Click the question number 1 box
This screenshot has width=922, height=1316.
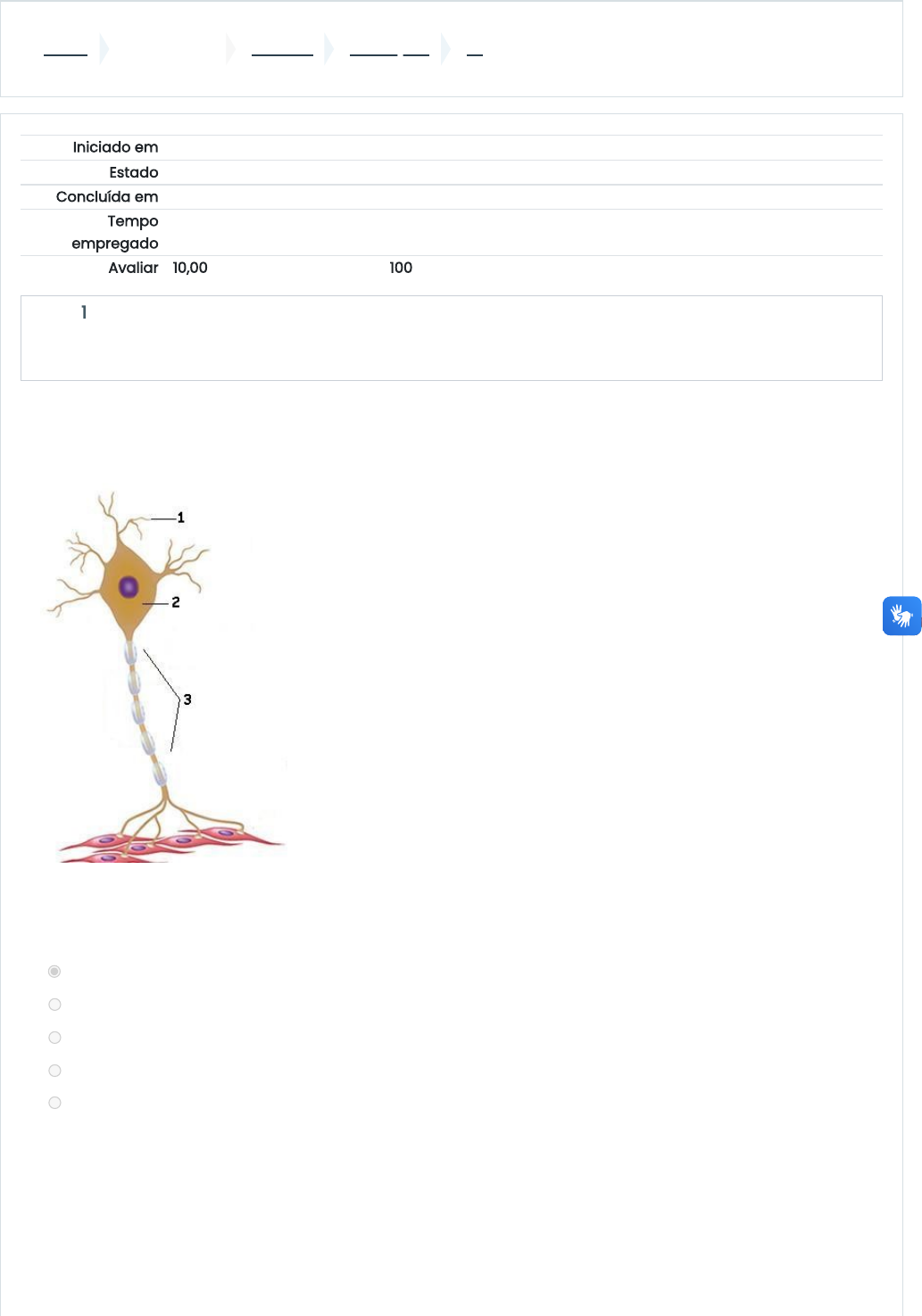pos(452,338)
